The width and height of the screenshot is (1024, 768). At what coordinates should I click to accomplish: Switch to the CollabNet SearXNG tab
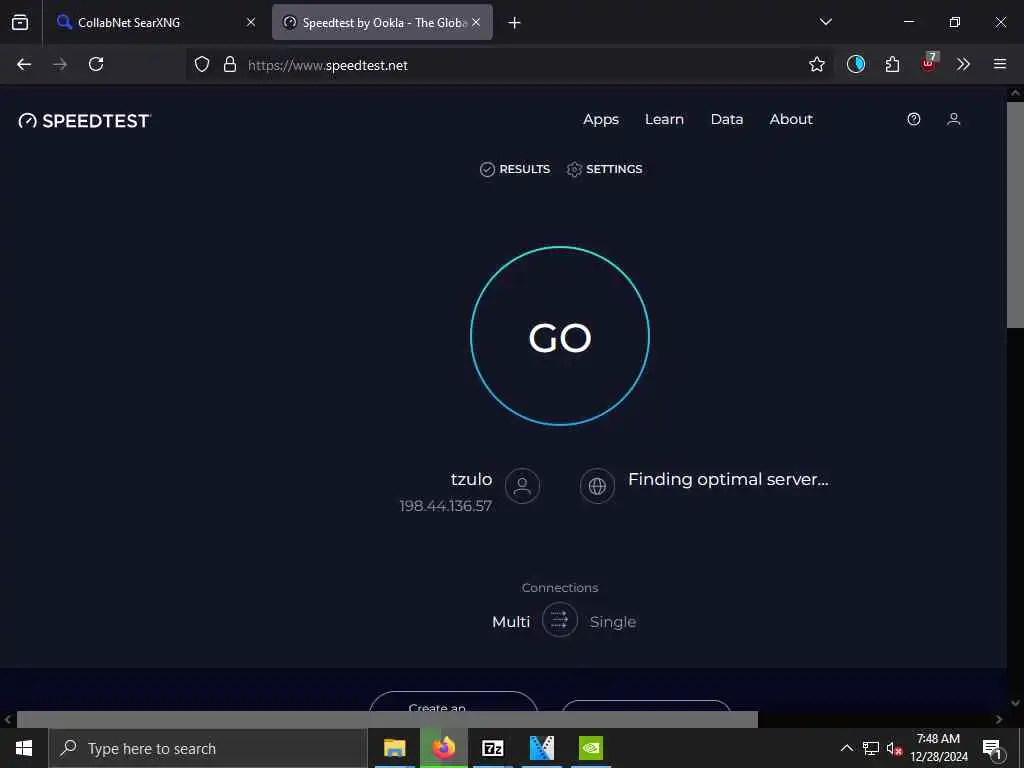click(154, 22)
